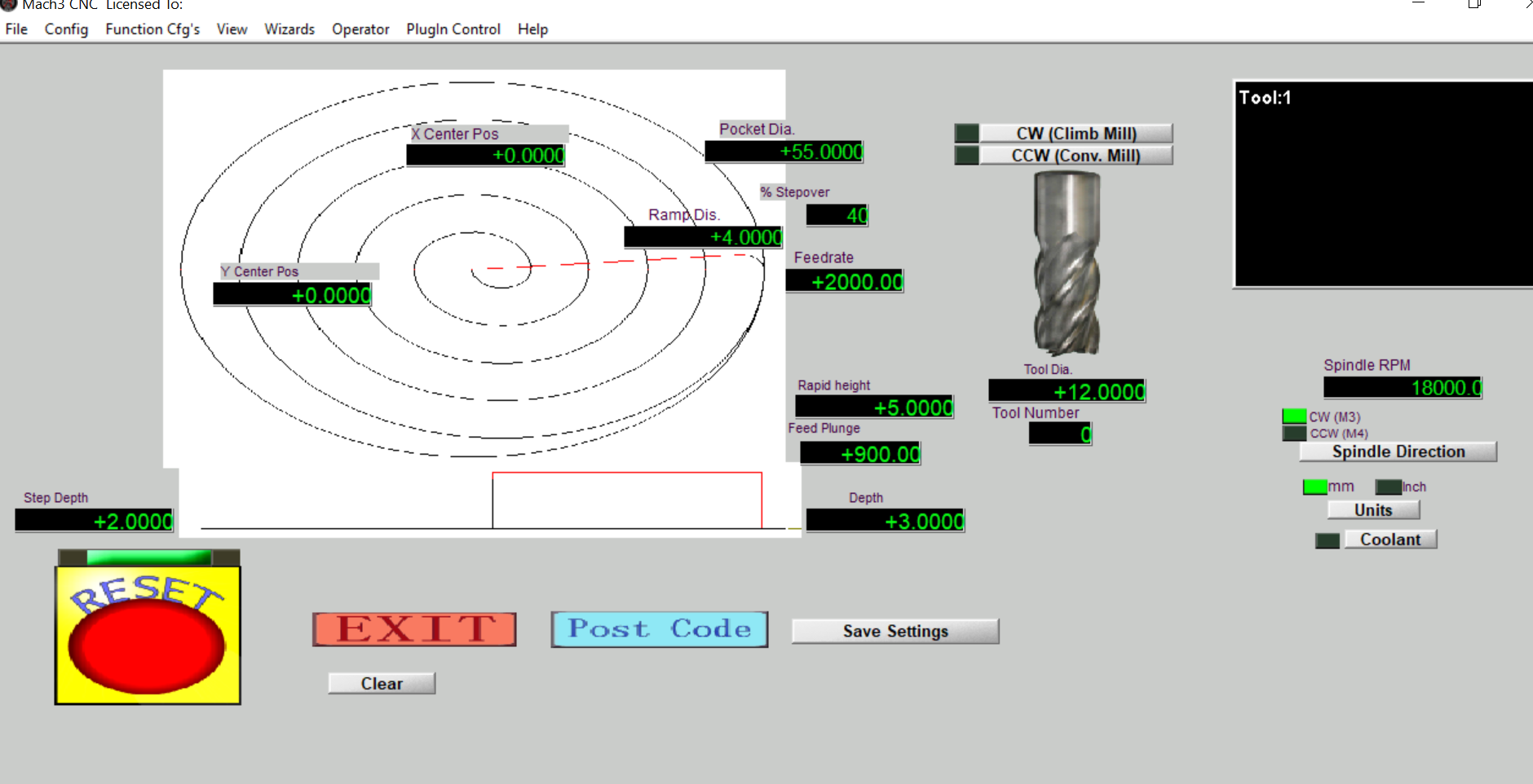This screenshot has height=784, width=1533.
Task: Open the File menu
Action: click(x=16, y=29)
